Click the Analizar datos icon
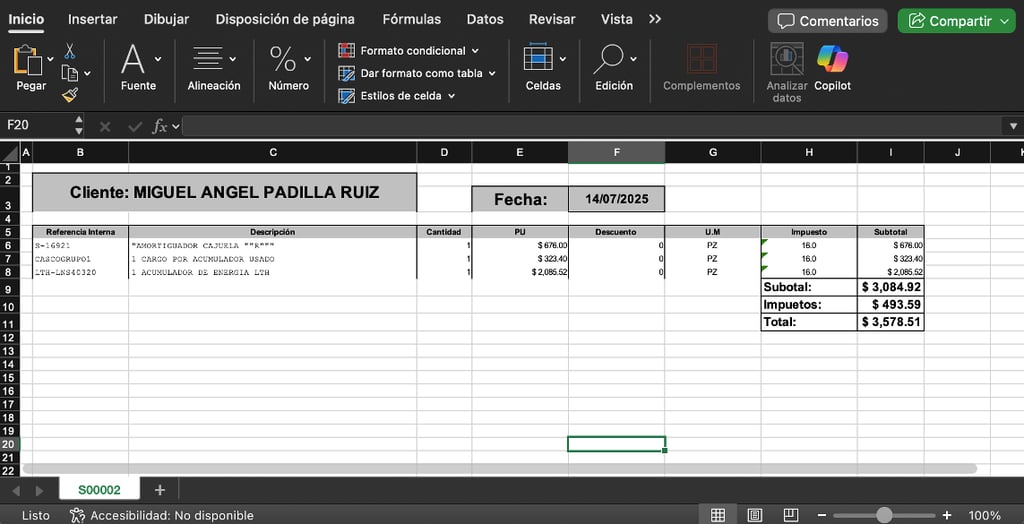The height and width of the screenshot is (524, 1024). point(787,59)
